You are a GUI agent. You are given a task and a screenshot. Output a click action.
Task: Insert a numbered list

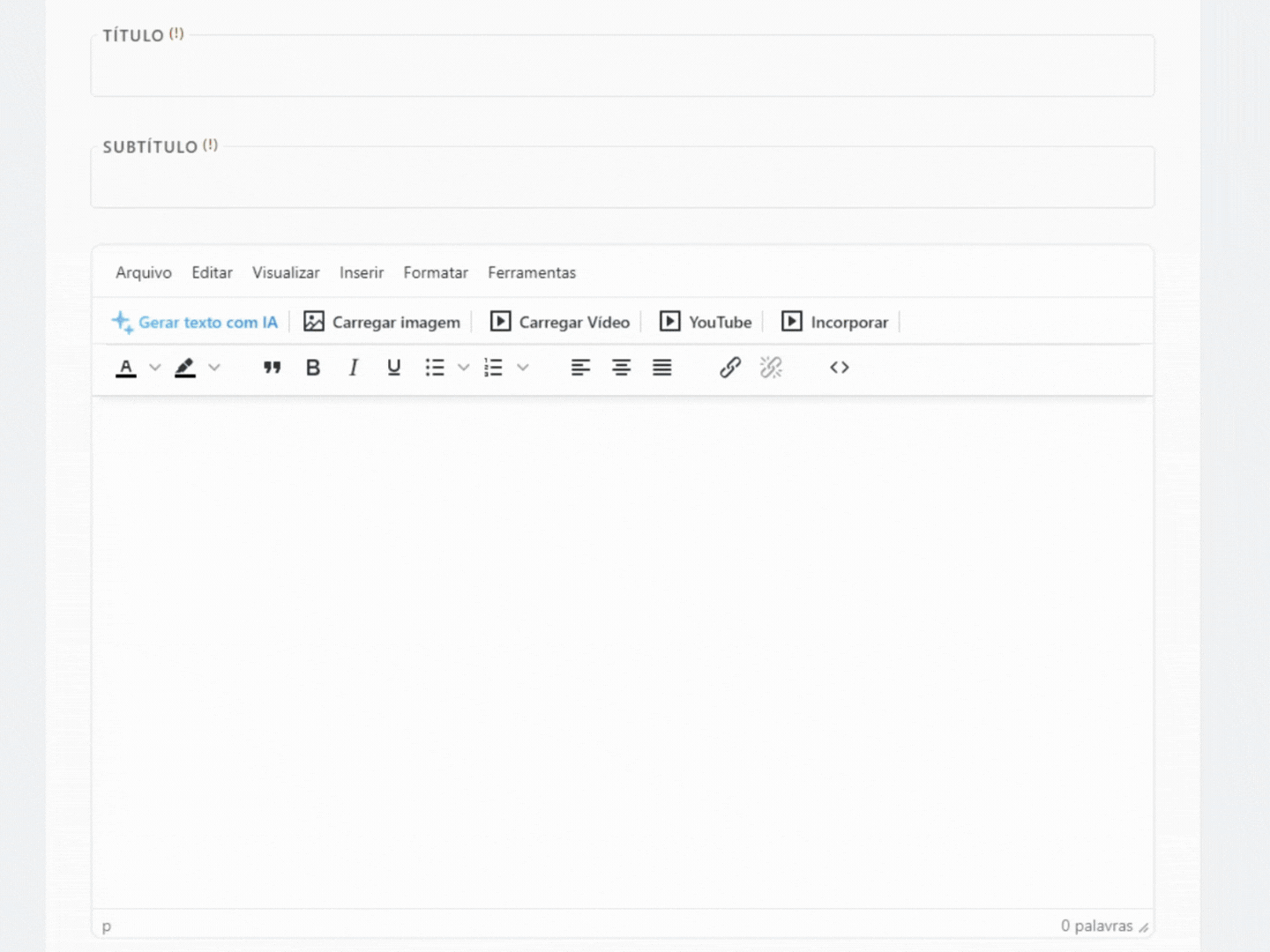tap(494, 368)
